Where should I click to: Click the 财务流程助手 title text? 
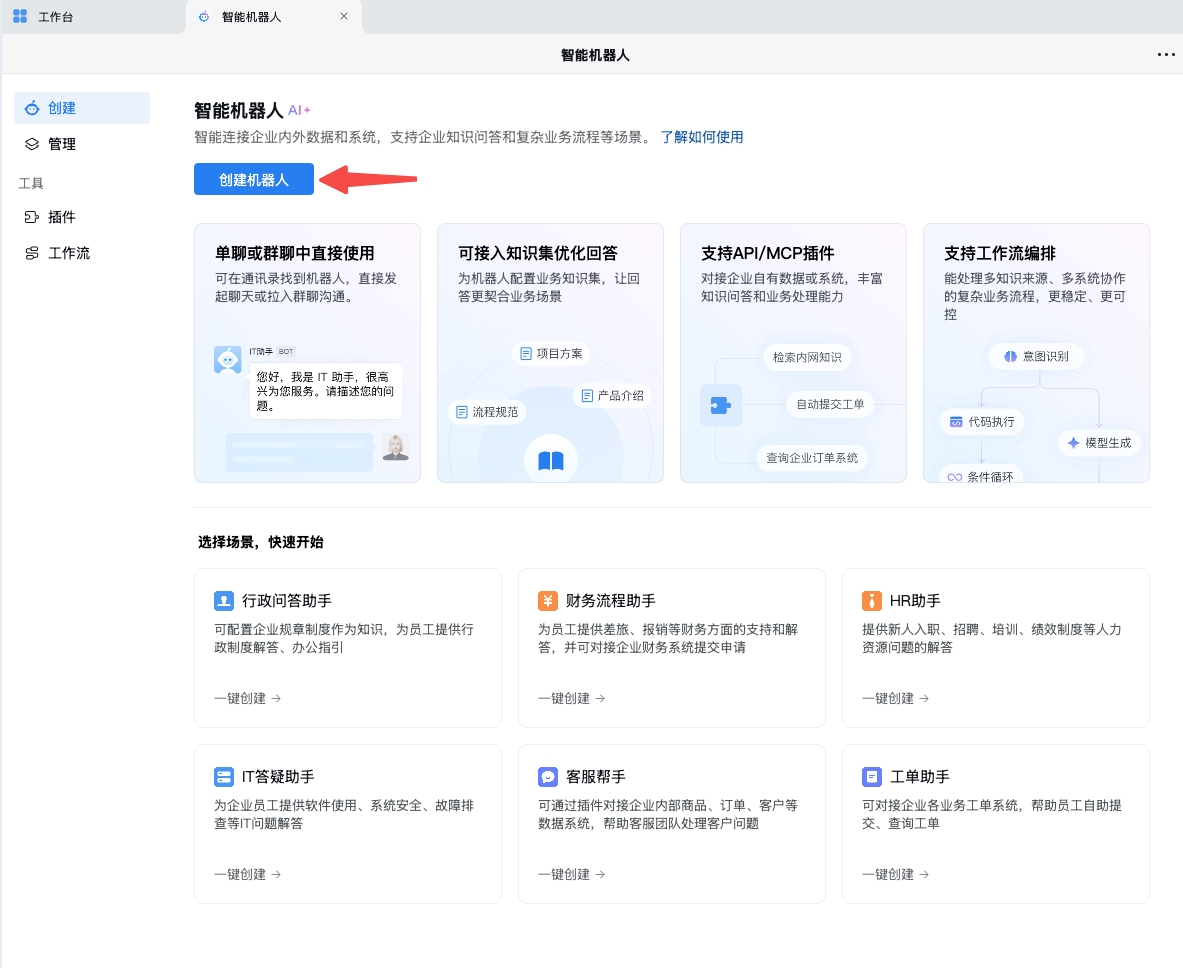tap(610, 601)
